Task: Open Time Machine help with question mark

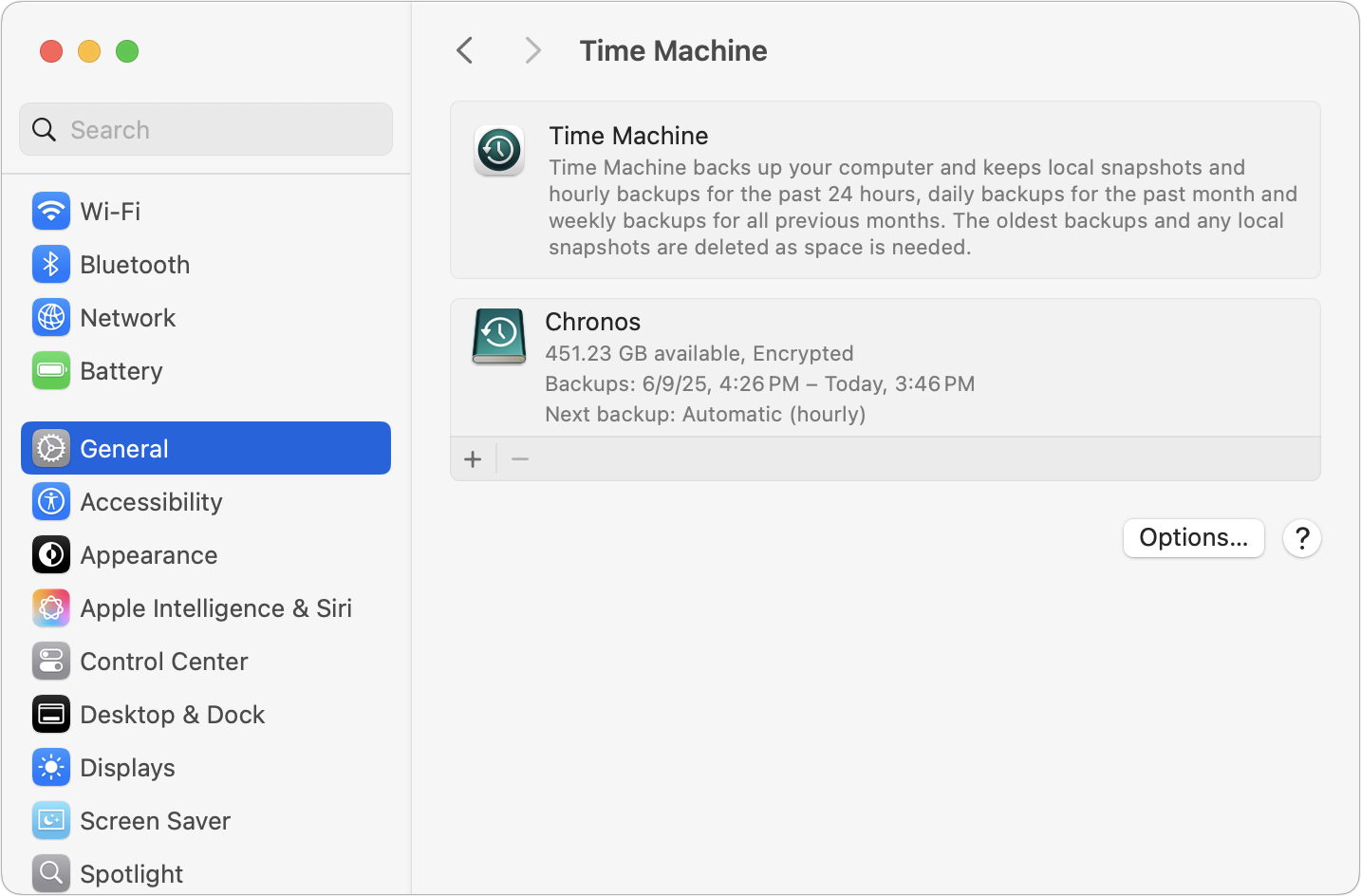Action: coord(1302,538)
